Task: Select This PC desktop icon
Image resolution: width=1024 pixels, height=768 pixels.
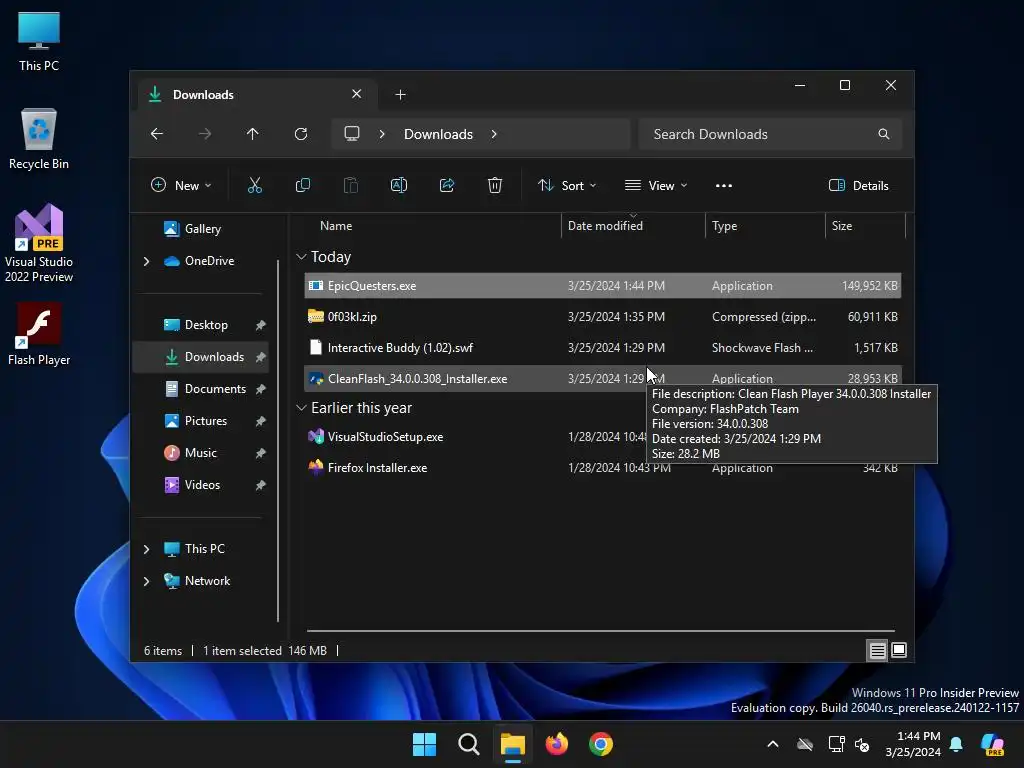Action: click(39, 41)
